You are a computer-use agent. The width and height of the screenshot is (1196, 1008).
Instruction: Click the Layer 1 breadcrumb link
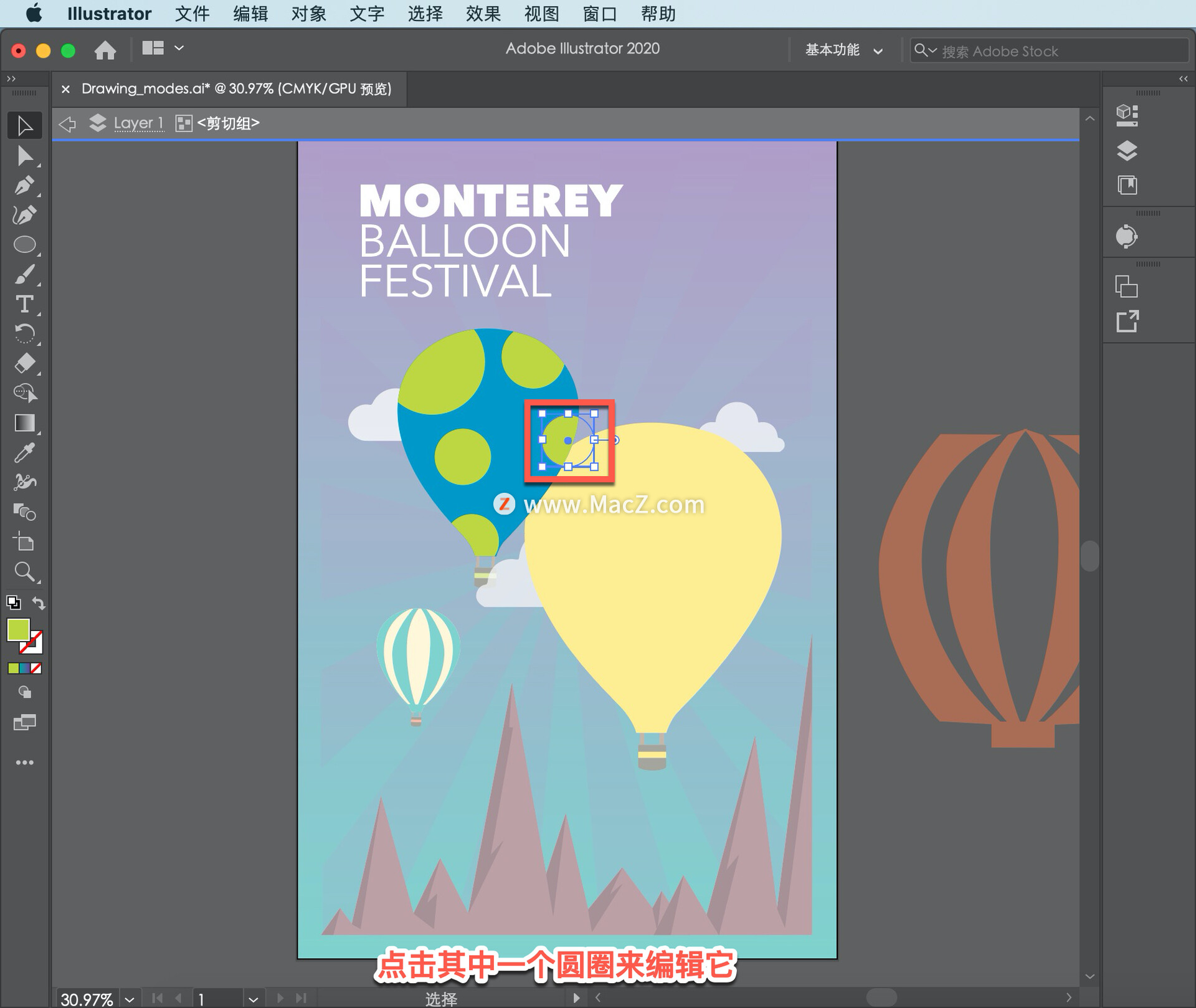click(138, 123)
